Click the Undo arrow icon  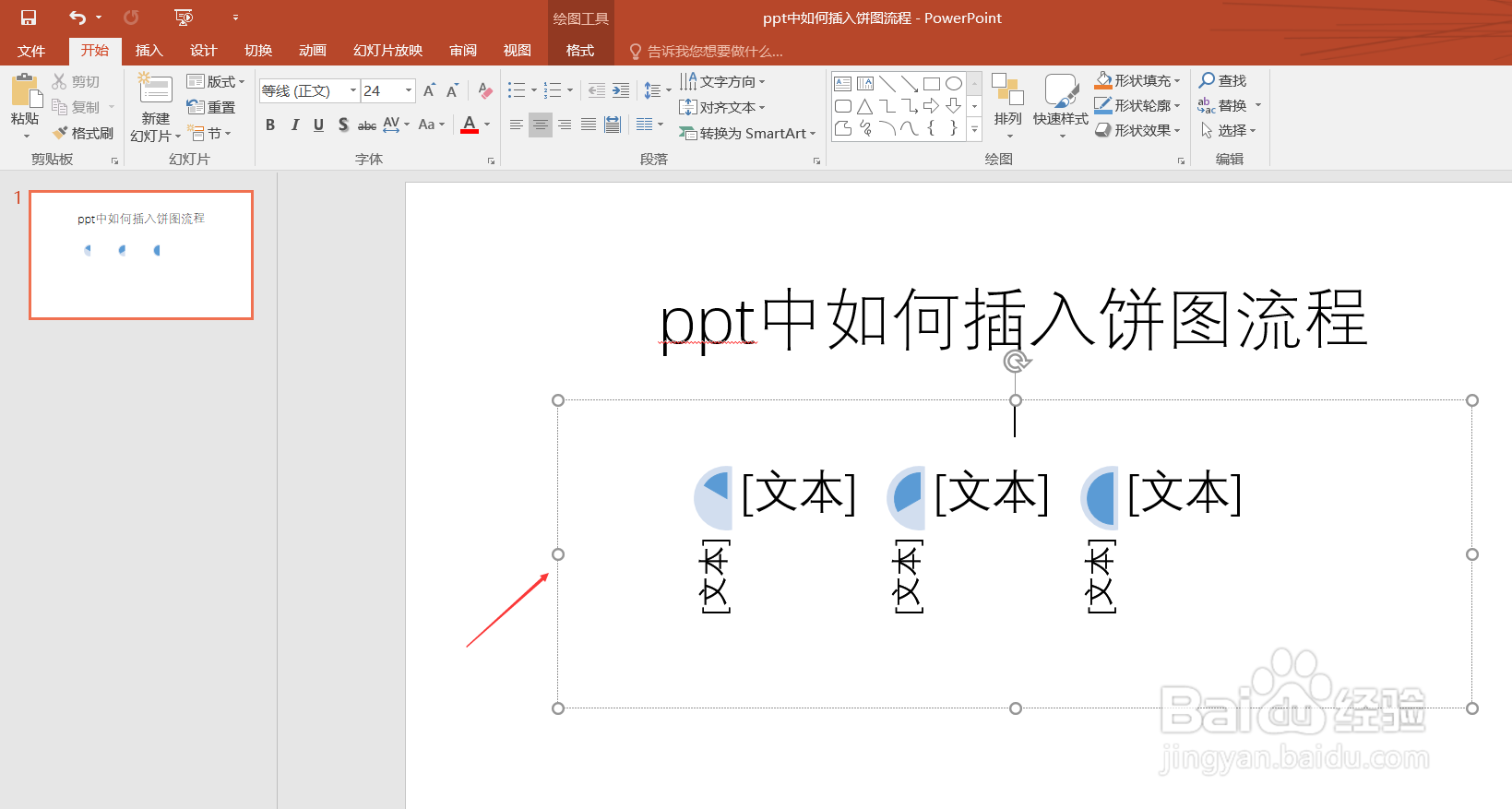[77, 18]
